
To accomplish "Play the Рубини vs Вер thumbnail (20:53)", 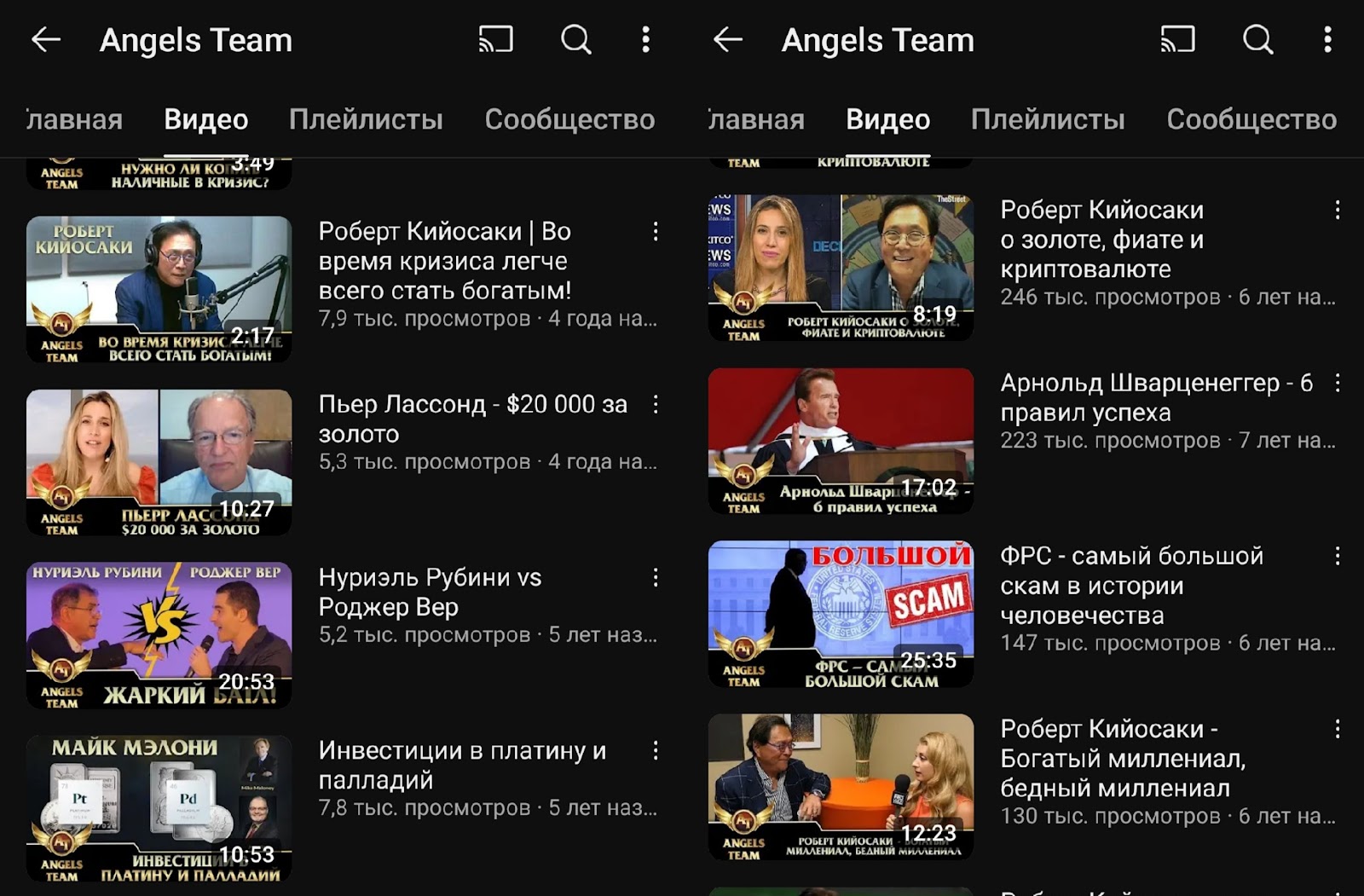I will (159, 635).
